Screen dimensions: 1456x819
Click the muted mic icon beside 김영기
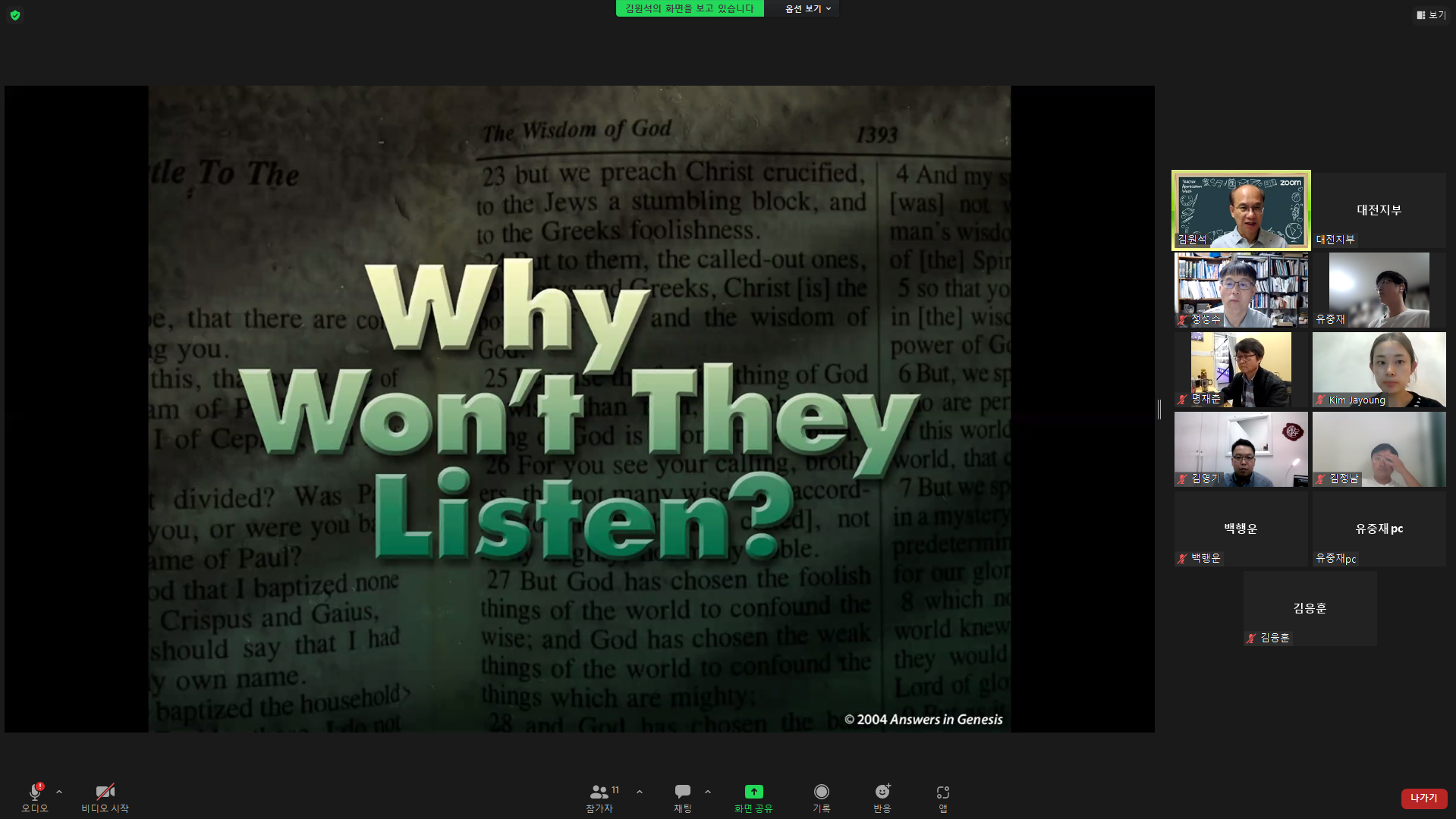click(1182, 479)
